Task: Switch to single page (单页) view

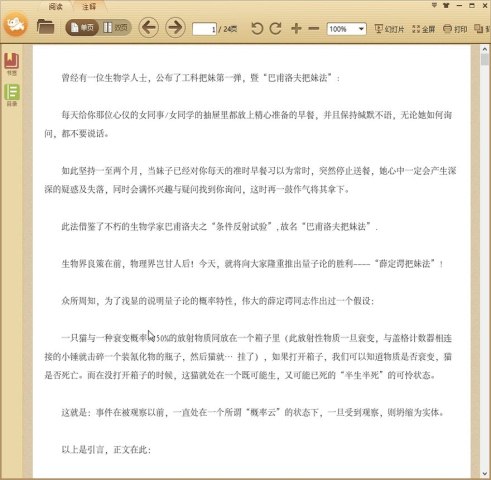Action: click(82, 27)
